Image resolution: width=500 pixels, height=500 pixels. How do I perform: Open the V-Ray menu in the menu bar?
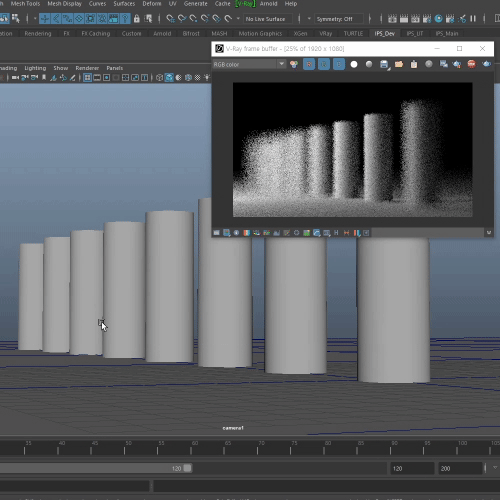pyautogui.click(x=245, y=4)
